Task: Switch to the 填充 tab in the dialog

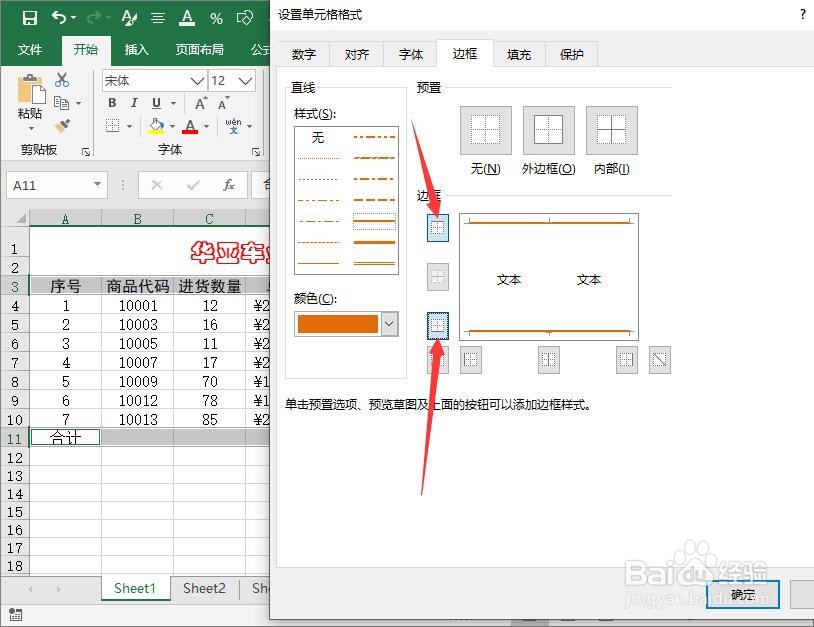Action: click(519, 54)
